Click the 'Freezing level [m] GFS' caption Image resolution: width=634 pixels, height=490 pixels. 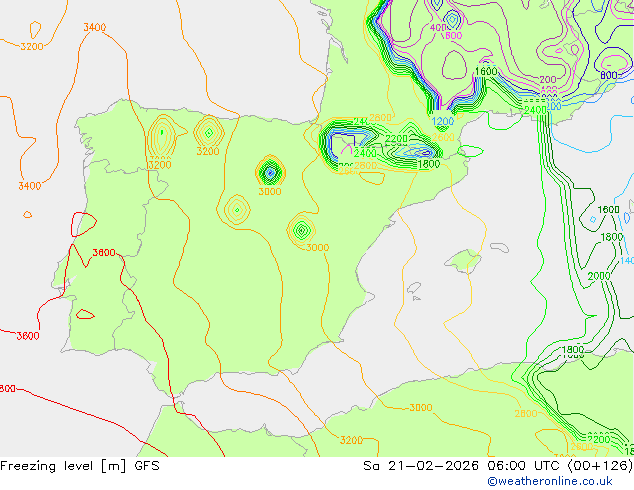click(80, 466)
